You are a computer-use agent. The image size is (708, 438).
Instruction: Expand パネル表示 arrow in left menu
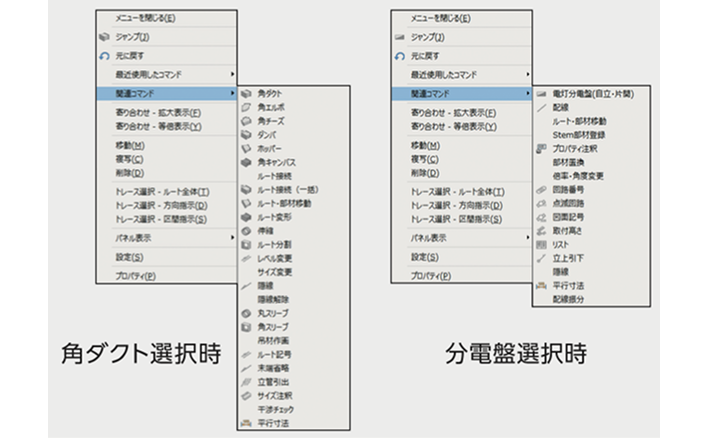pos(232,238)
